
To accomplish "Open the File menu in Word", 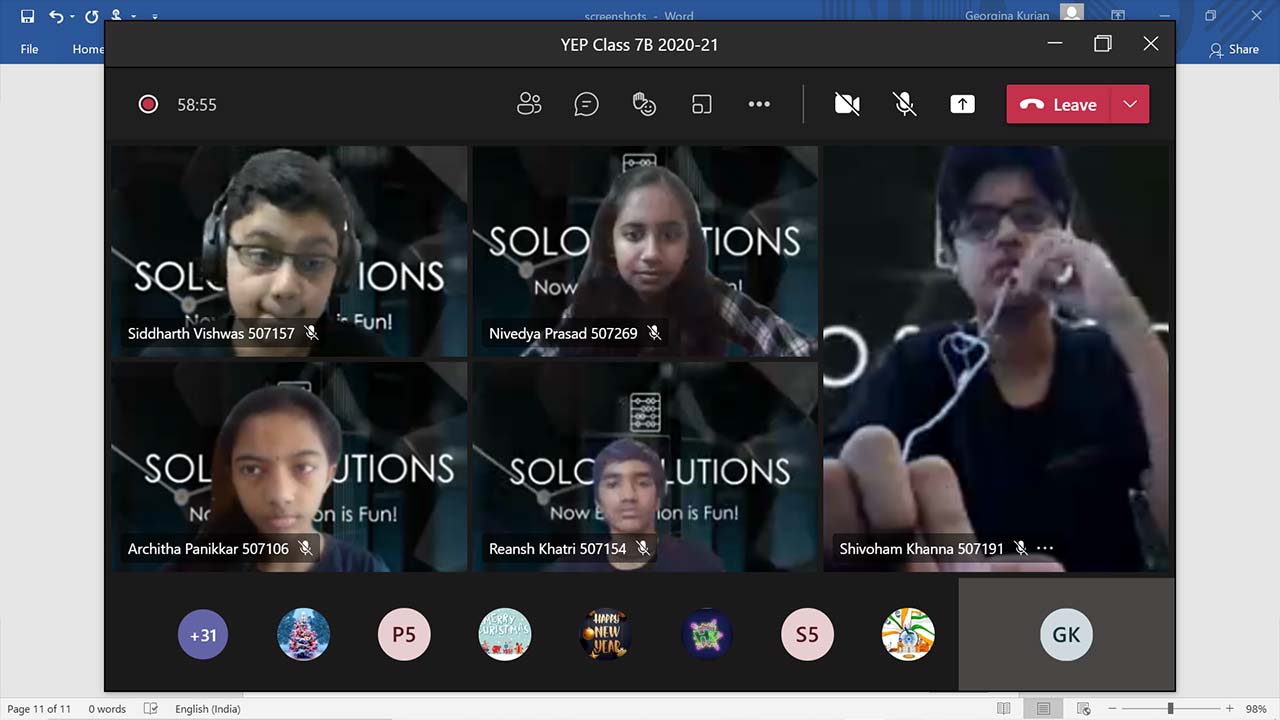I will coord(29,49).
